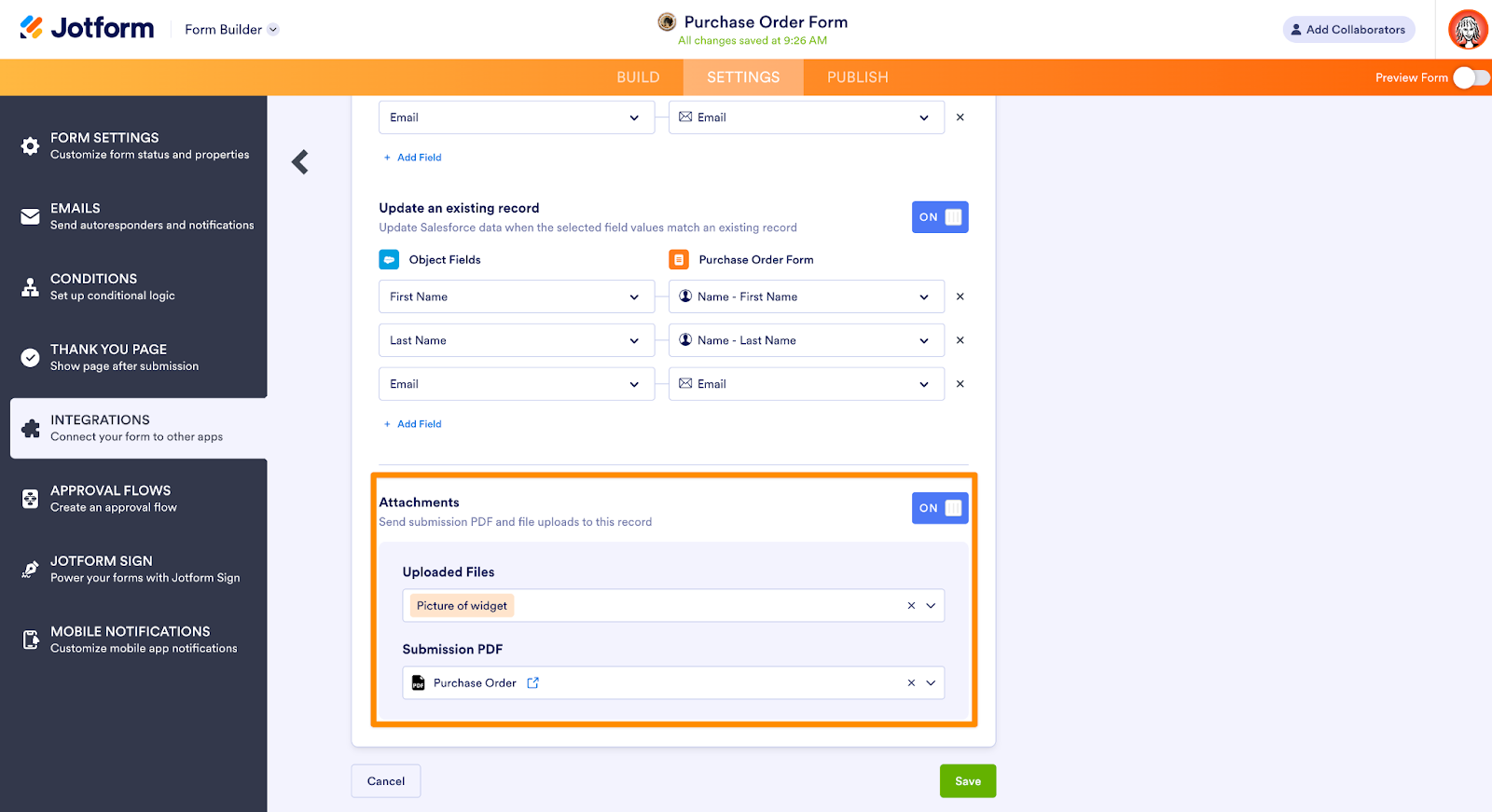The image size is (1492, 812).
Task: Open the Name - First Name dropdown
Action: point(806,296)
